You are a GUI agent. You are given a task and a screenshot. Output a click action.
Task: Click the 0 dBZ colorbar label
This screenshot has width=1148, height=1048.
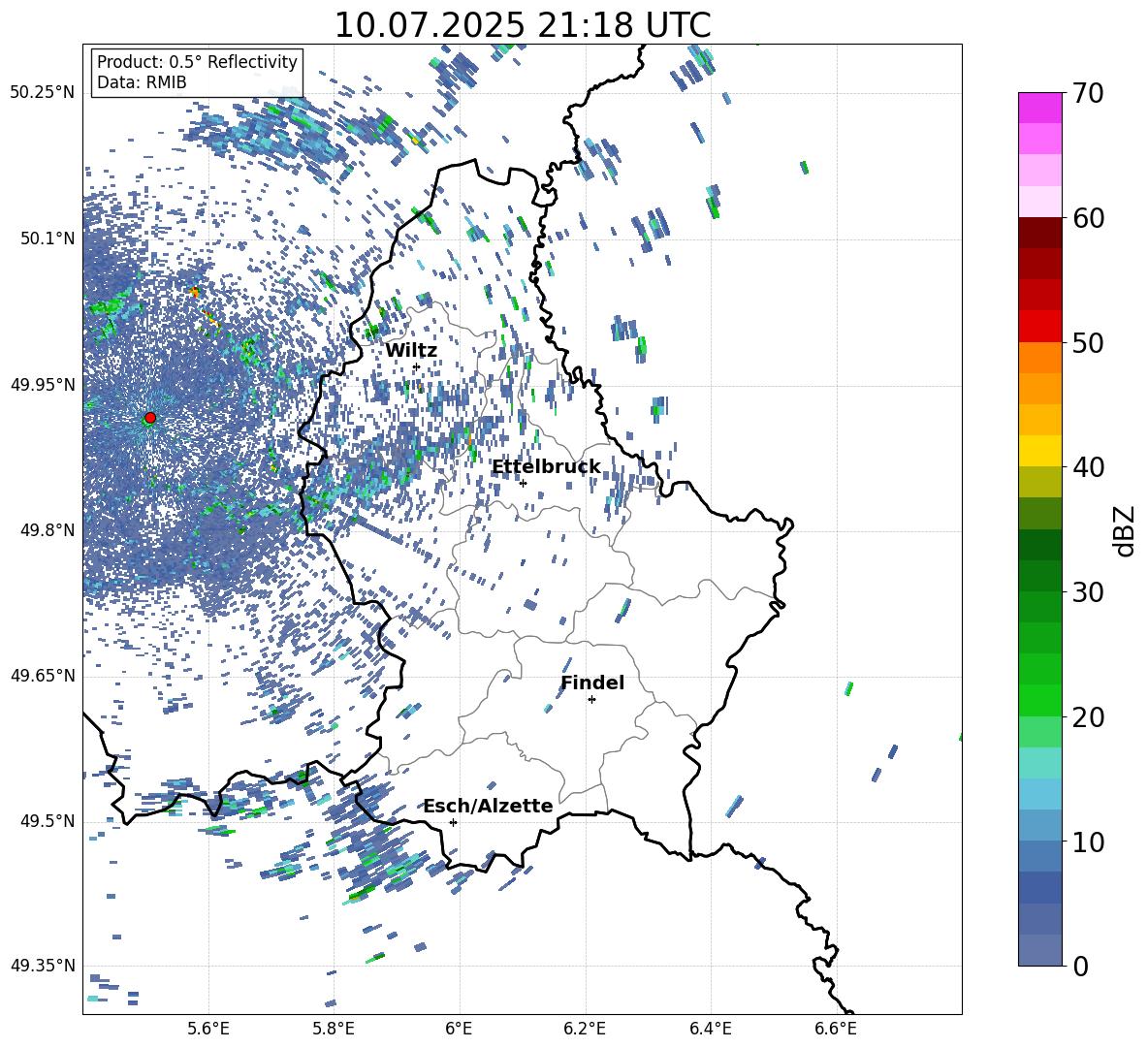tap(1080, 966)
